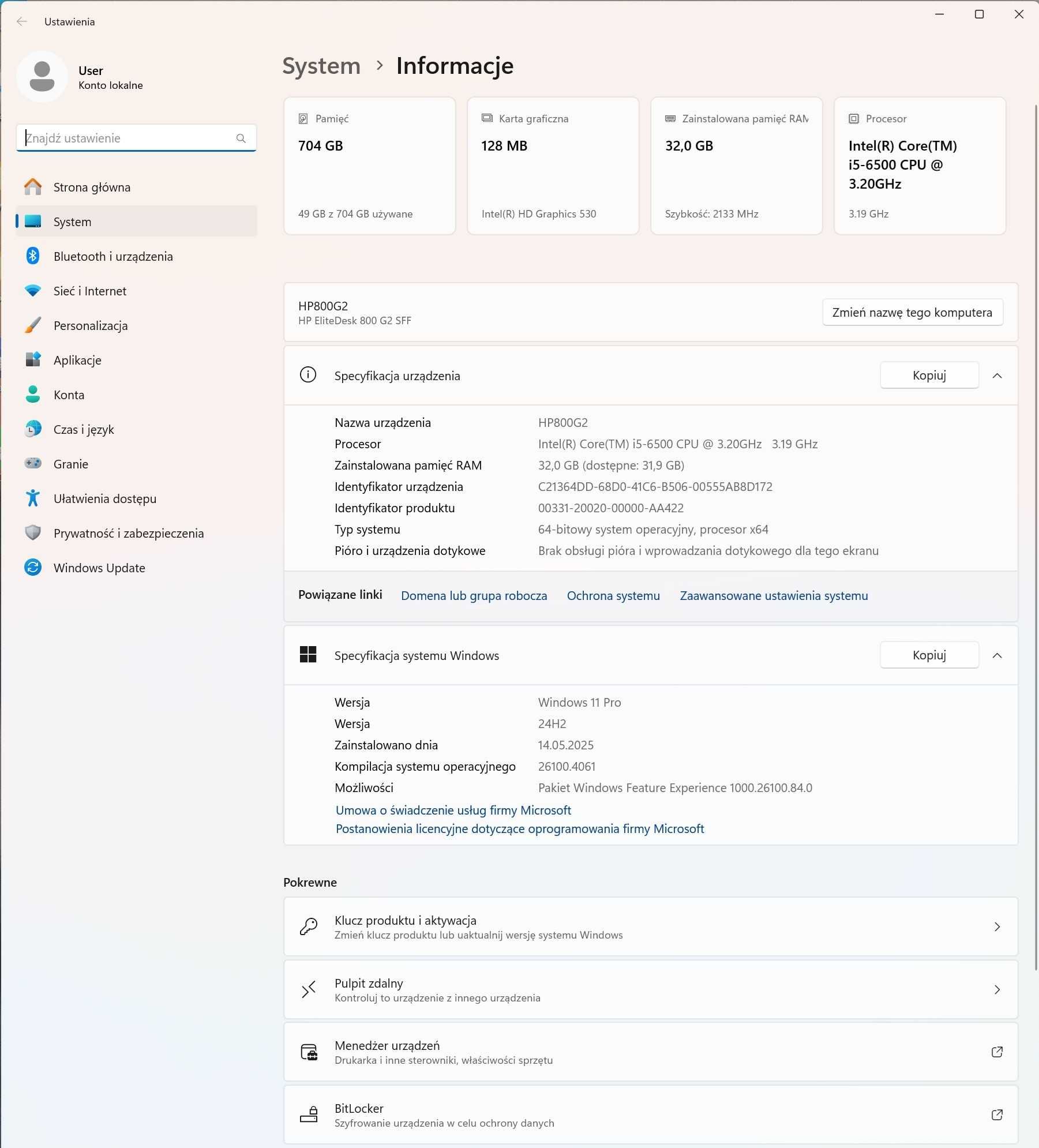The image size is (1039, 1148).
Task: Click the Prywatność shield icon
Action: (33, 533)
